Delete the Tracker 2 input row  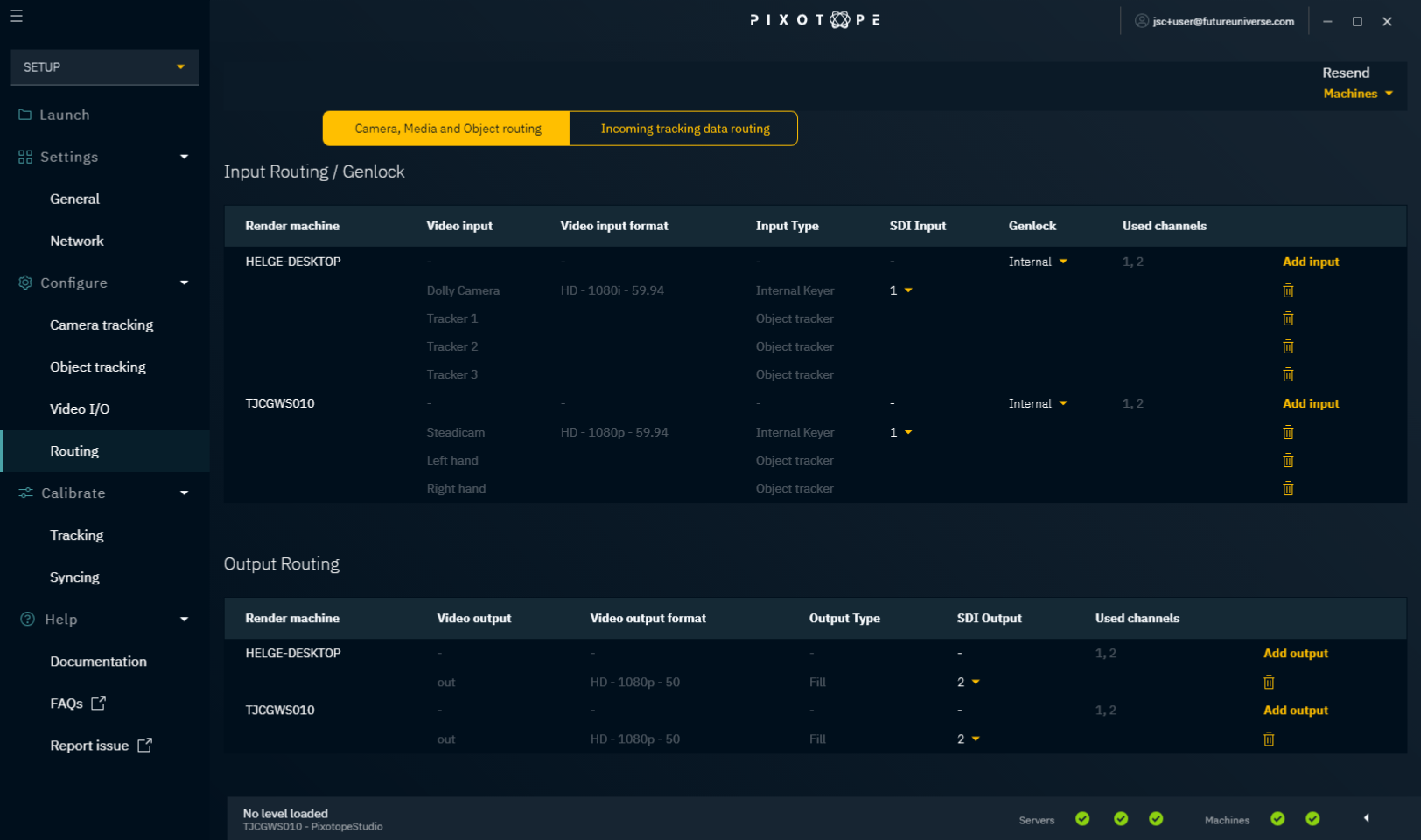tap(1288, 346)
